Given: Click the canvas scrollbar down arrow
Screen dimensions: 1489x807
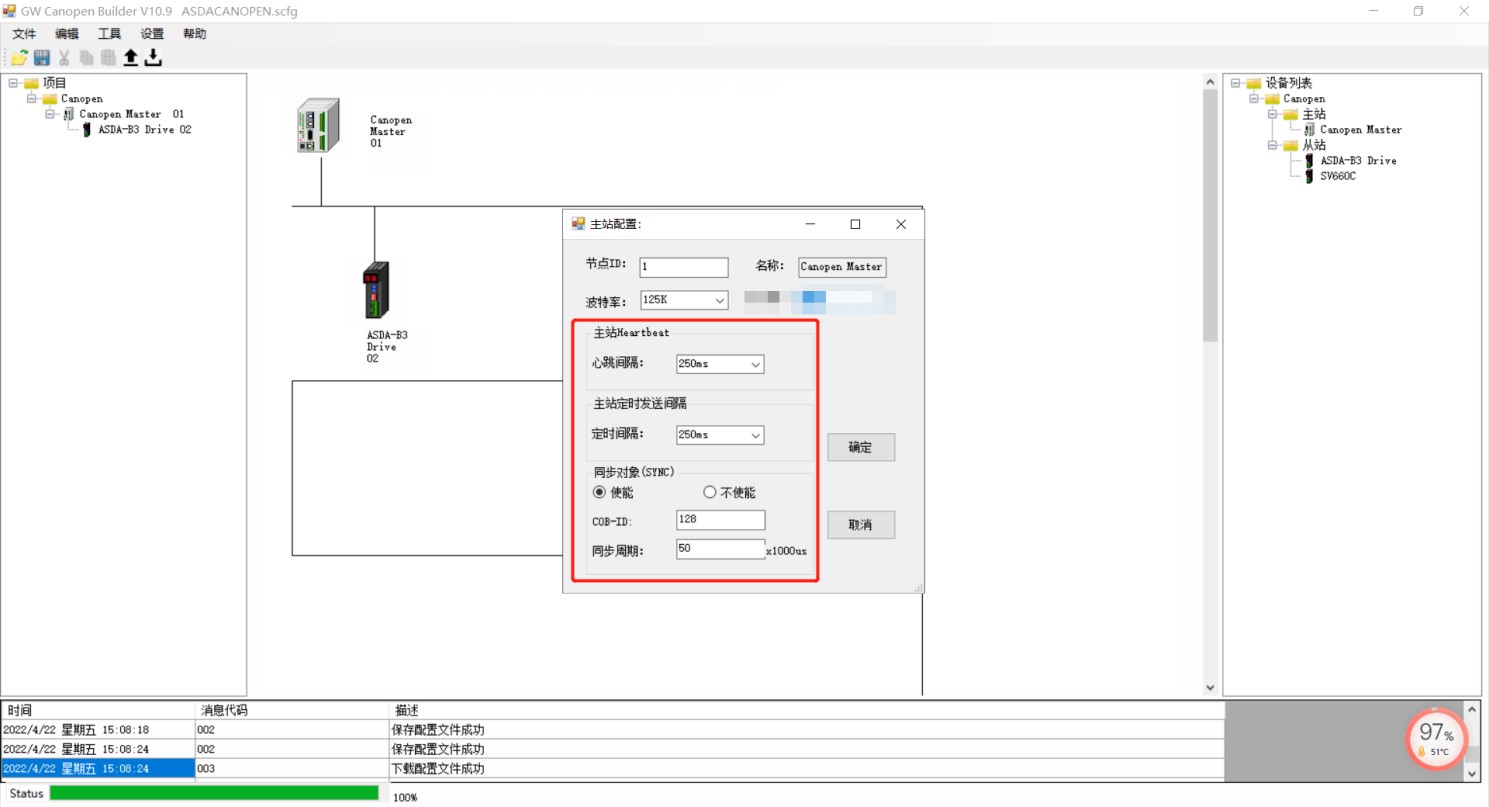Looking at the screenshot, I should pyautogui.click(x=1210, y=687).
